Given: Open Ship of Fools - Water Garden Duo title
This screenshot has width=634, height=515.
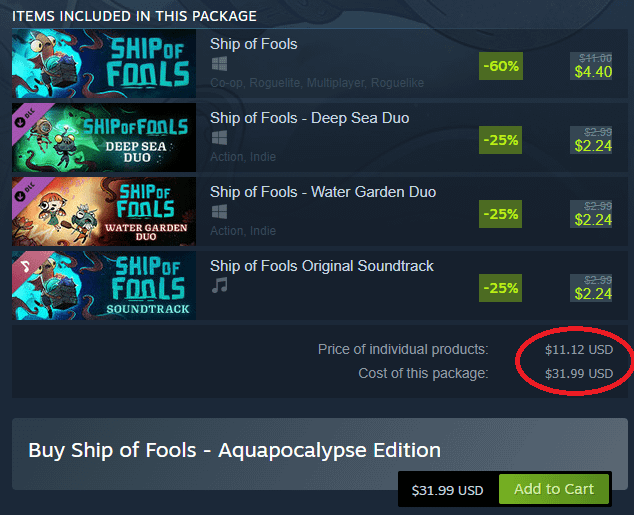Looking at the screenshot, I should point(322,192).
